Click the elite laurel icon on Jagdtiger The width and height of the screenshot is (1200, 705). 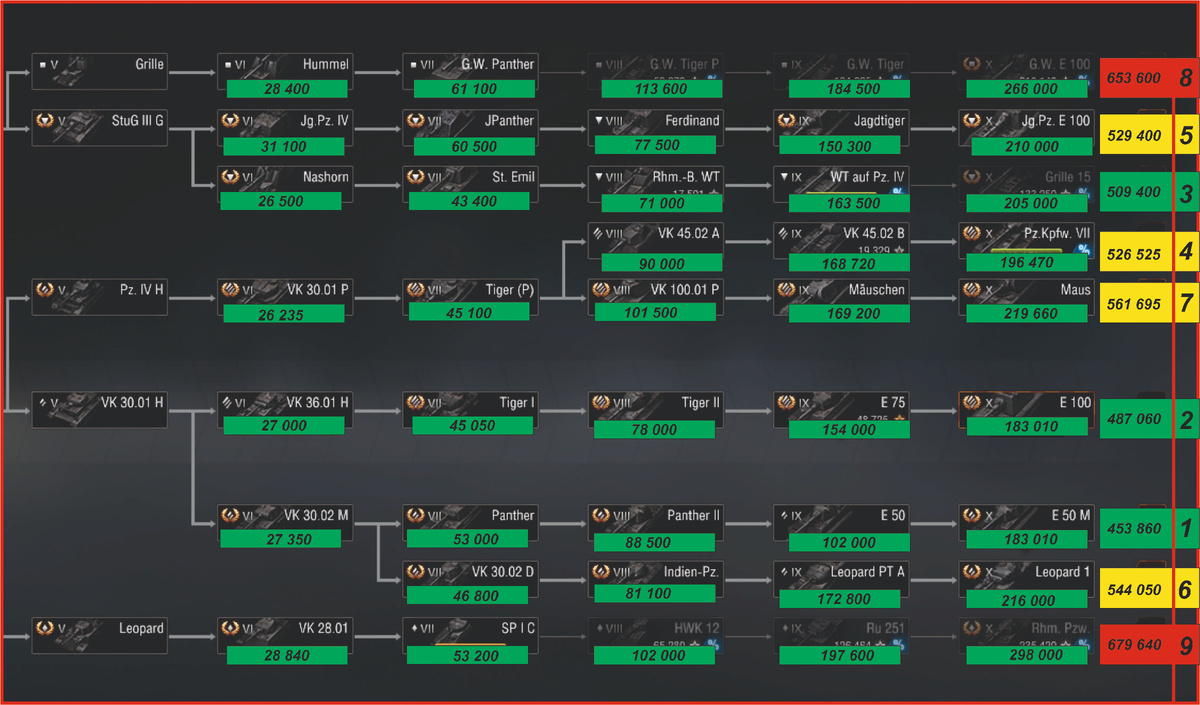pyautogui.click(x=787, y=120)
